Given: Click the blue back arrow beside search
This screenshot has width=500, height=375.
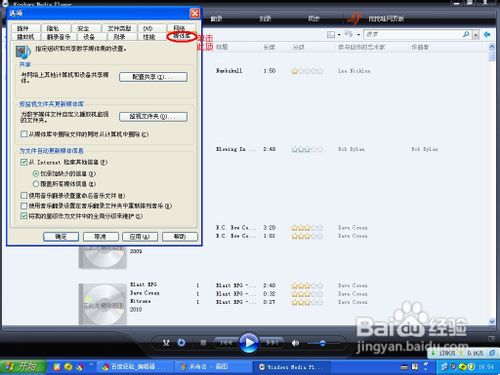Looking at the screenshot, I should pos(487,34).
